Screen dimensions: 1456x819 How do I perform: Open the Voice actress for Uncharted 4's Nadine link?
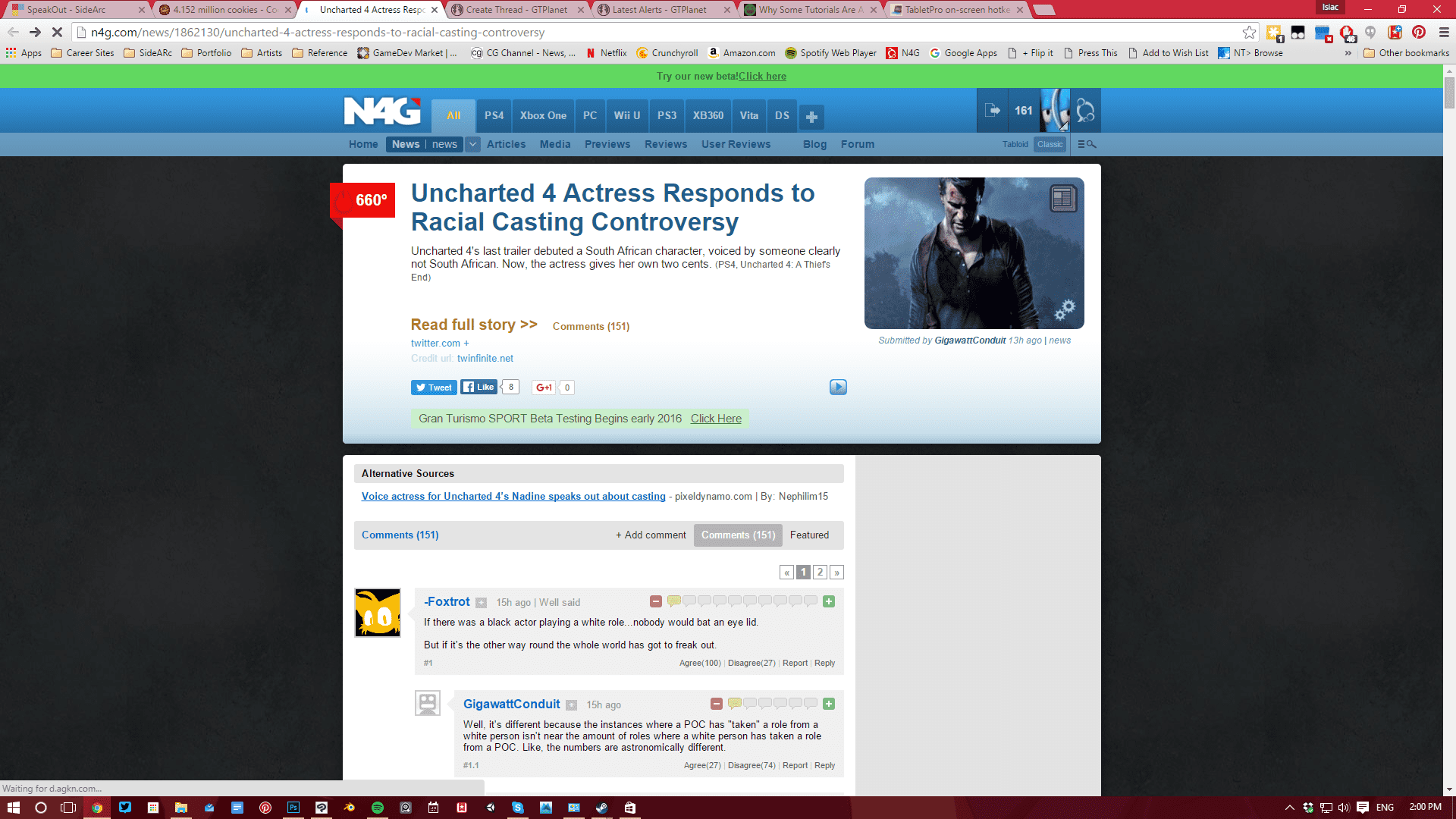coord(513,497)
